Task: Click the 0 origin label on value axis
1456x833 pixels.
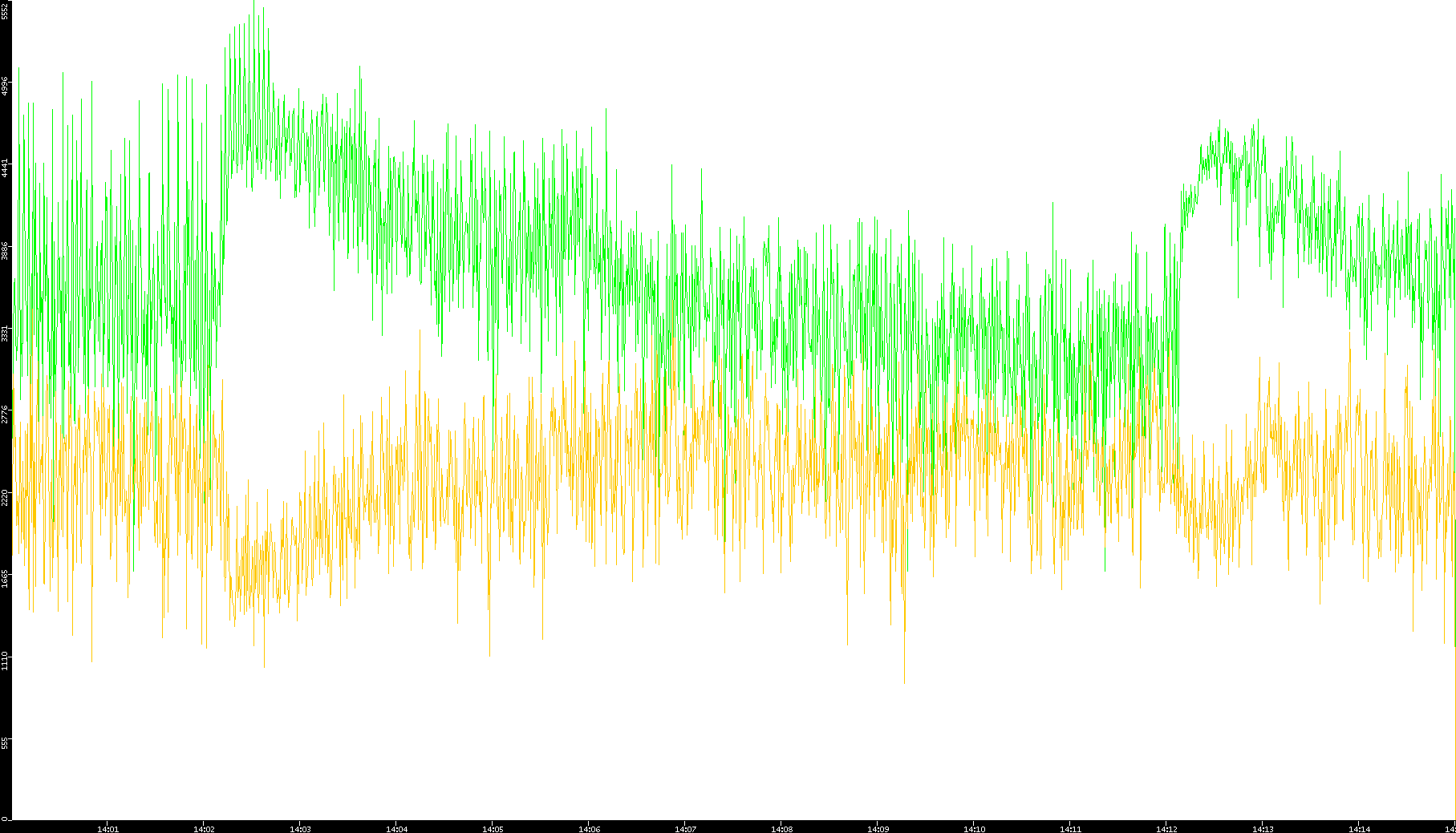Action: pos(6,819)
